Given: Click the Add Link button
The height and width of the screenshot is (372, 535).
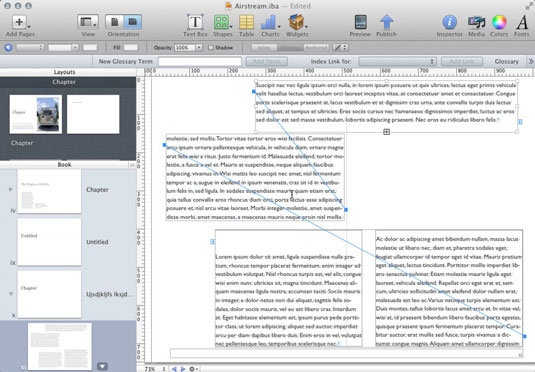Looking at the screenshot, I should pyautogui.click(x=462, y=61).
